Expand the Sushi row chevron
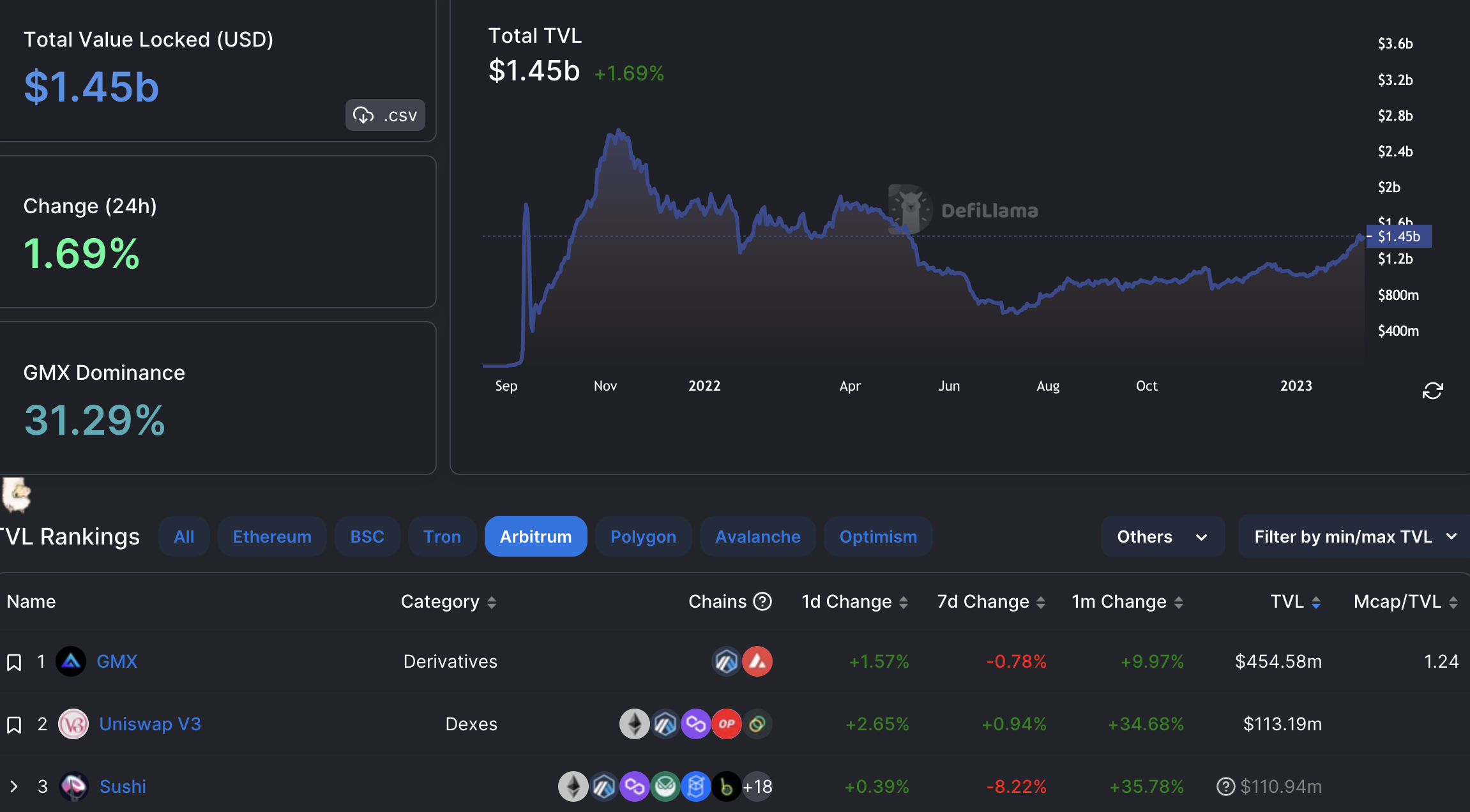Screen dimensions: 1470x812 (14, 786)
